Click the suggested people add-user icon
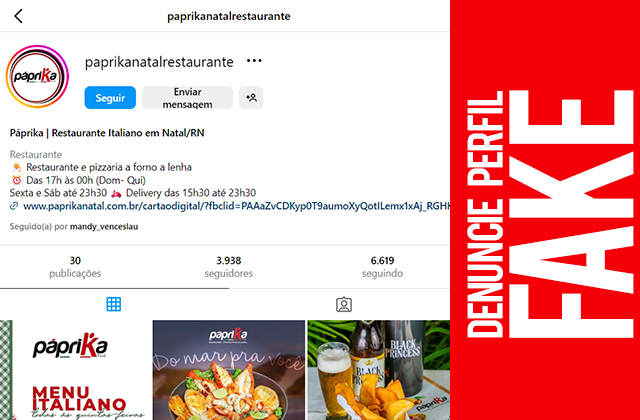This screenshot has width=640, height=420. coord(251,98)
